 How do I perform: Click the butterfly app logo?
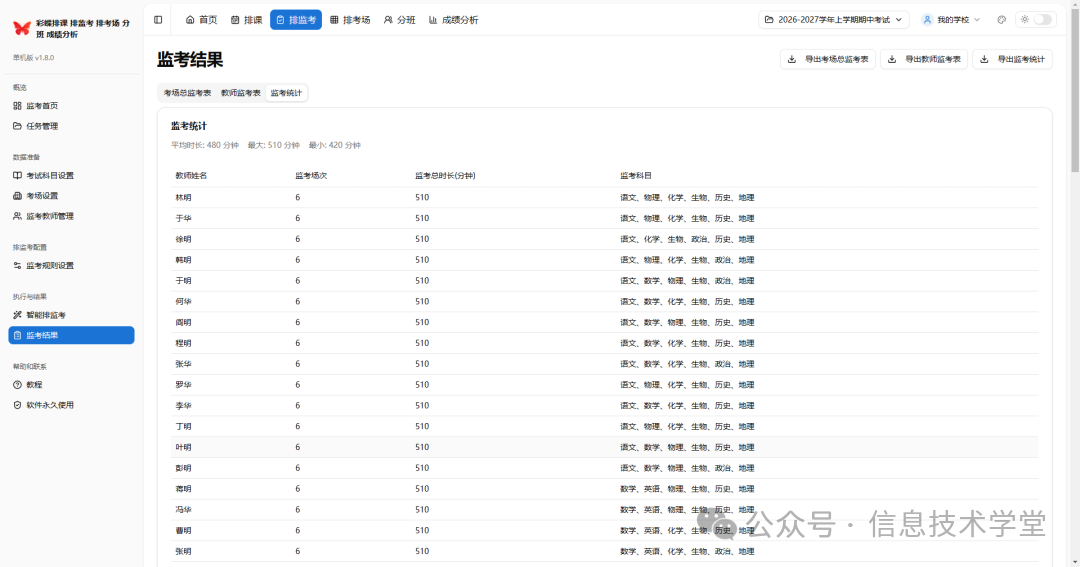pos(22,28)
